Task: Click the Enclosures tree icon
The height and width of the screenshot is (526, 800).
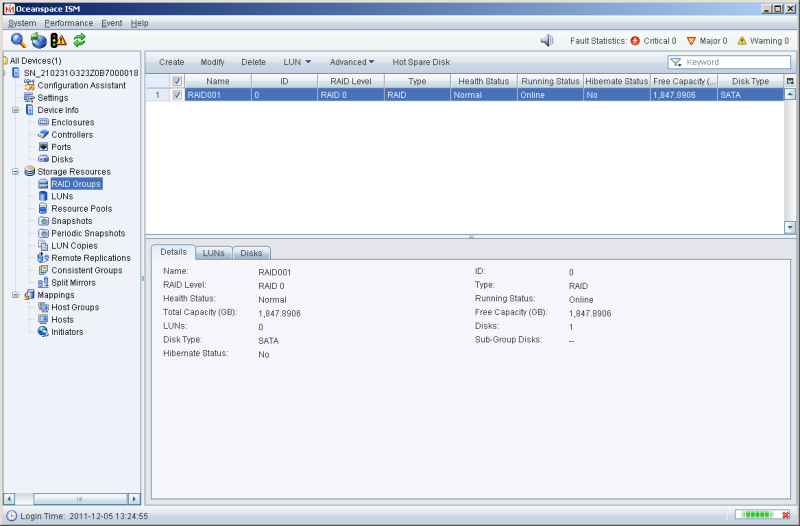Action: (x=43, y=122)
